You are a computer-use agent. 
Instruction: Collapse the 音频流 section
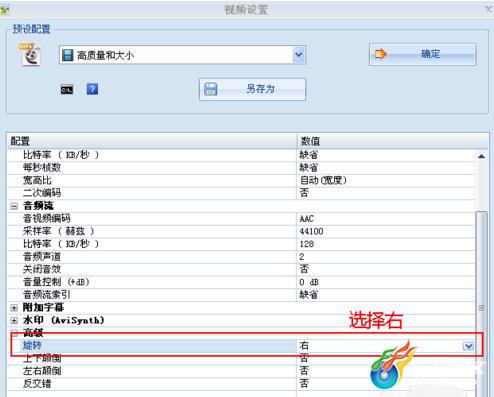(x=14, y=206)
